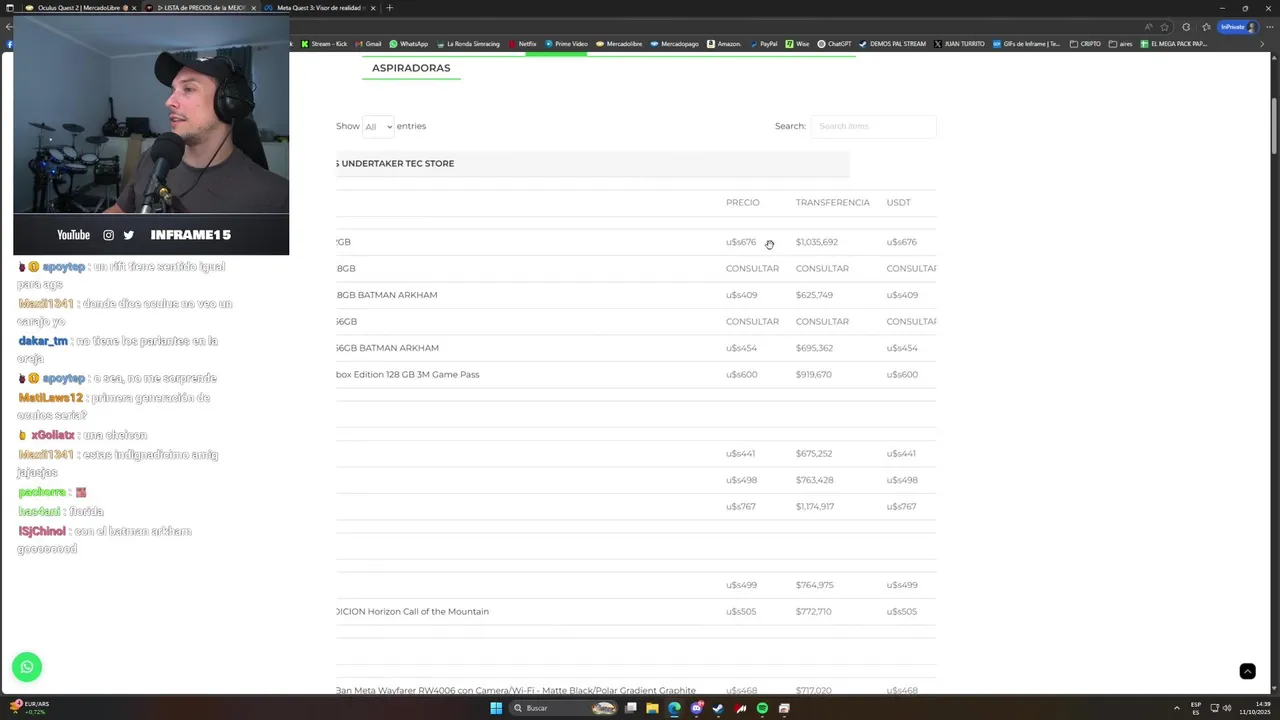
Task: Close the Meta Quest 3 tab
Action: pos(373,8)
